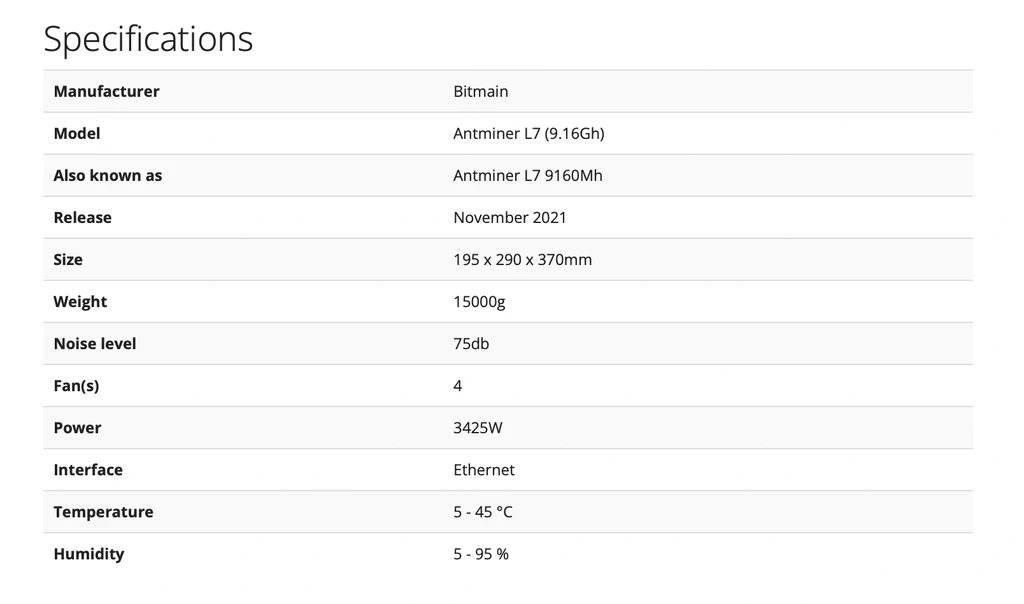The image size is (1024, 604).
Task: Select the 15000g weight value
Action: point(479,301)
